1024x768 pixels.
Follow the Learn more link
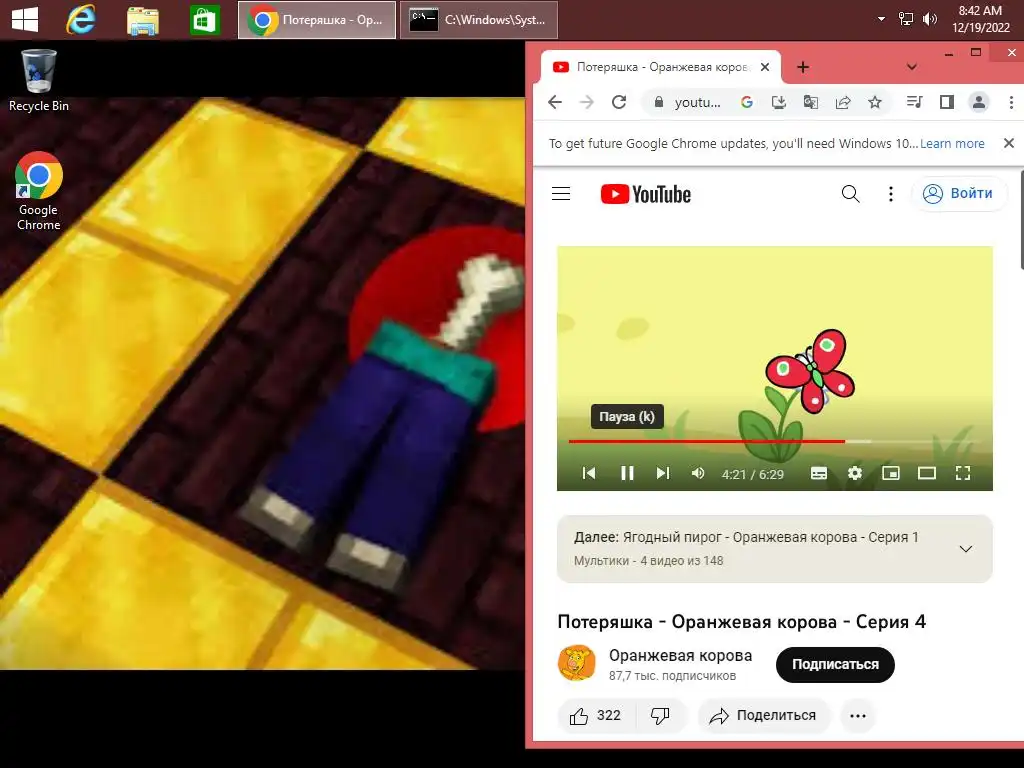952,144
